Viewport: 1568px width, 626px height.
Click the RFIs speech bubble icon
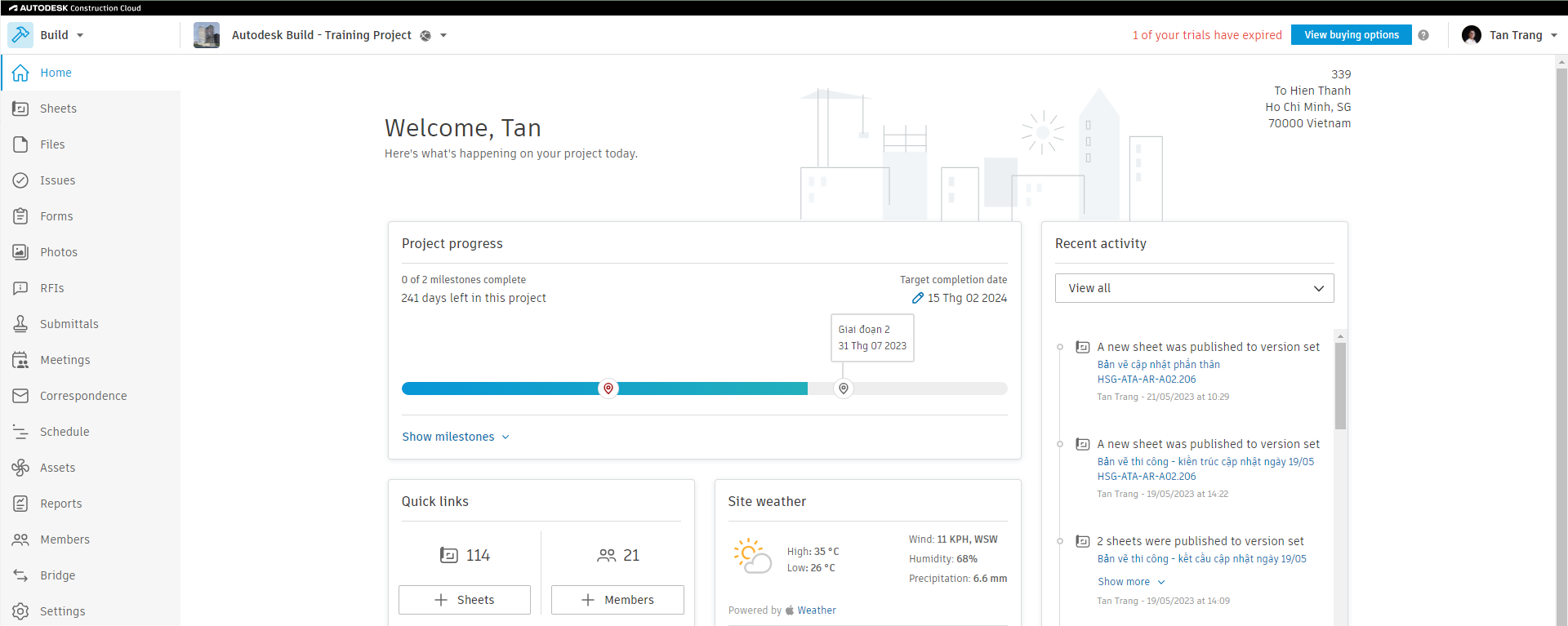20,288
